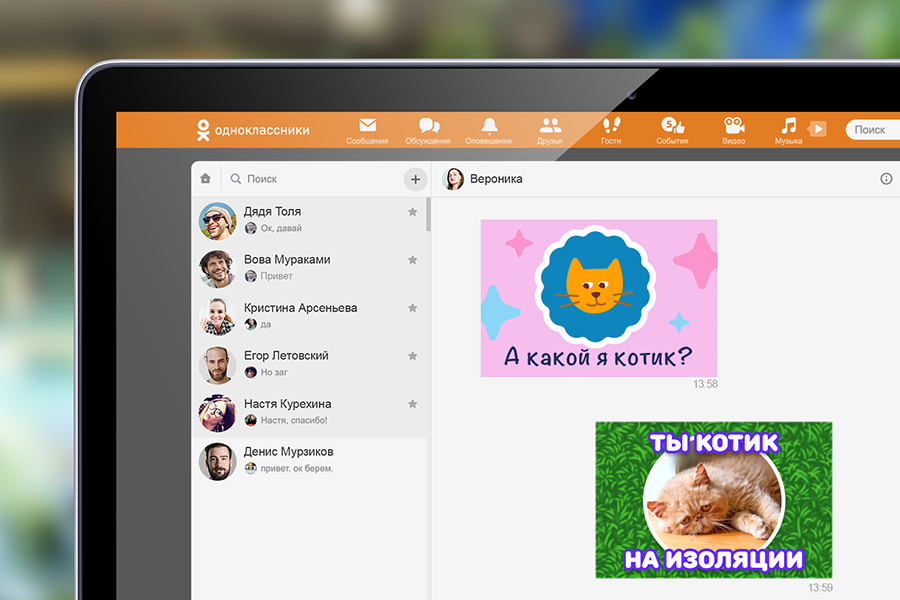
Task: Toggle favorite star for Дядя Толя
Action: coord(412,212)
